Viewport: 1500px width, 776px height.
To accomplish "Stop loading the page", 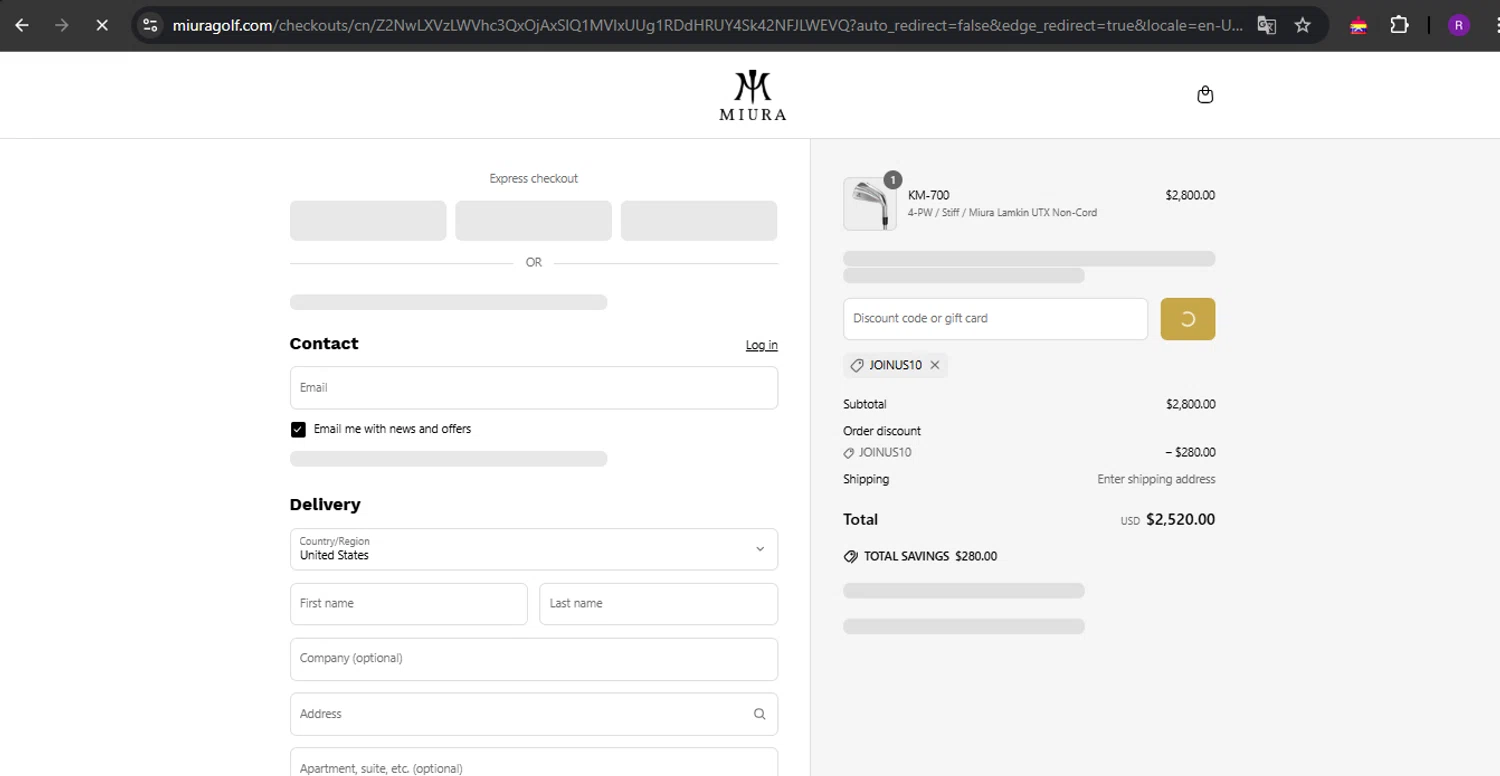I will click(x=102, y=25).
